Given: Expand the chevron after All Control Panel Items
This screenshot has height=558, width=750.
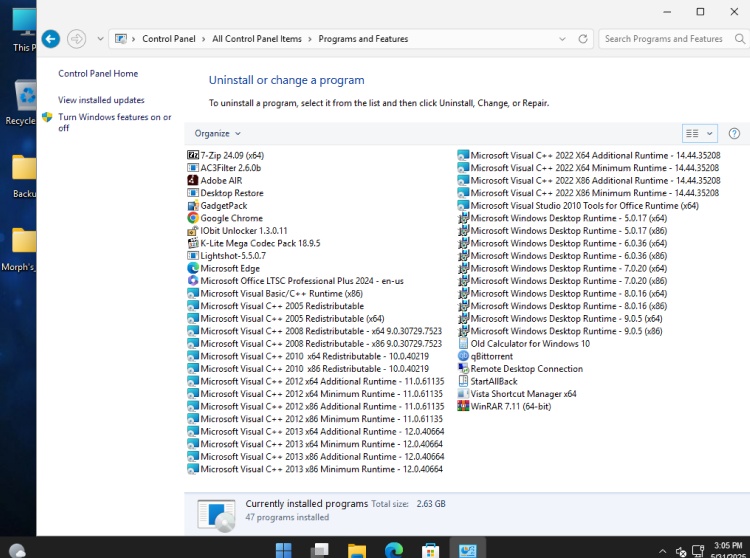Looking at the screenshot, I should (x=309, y=39).
